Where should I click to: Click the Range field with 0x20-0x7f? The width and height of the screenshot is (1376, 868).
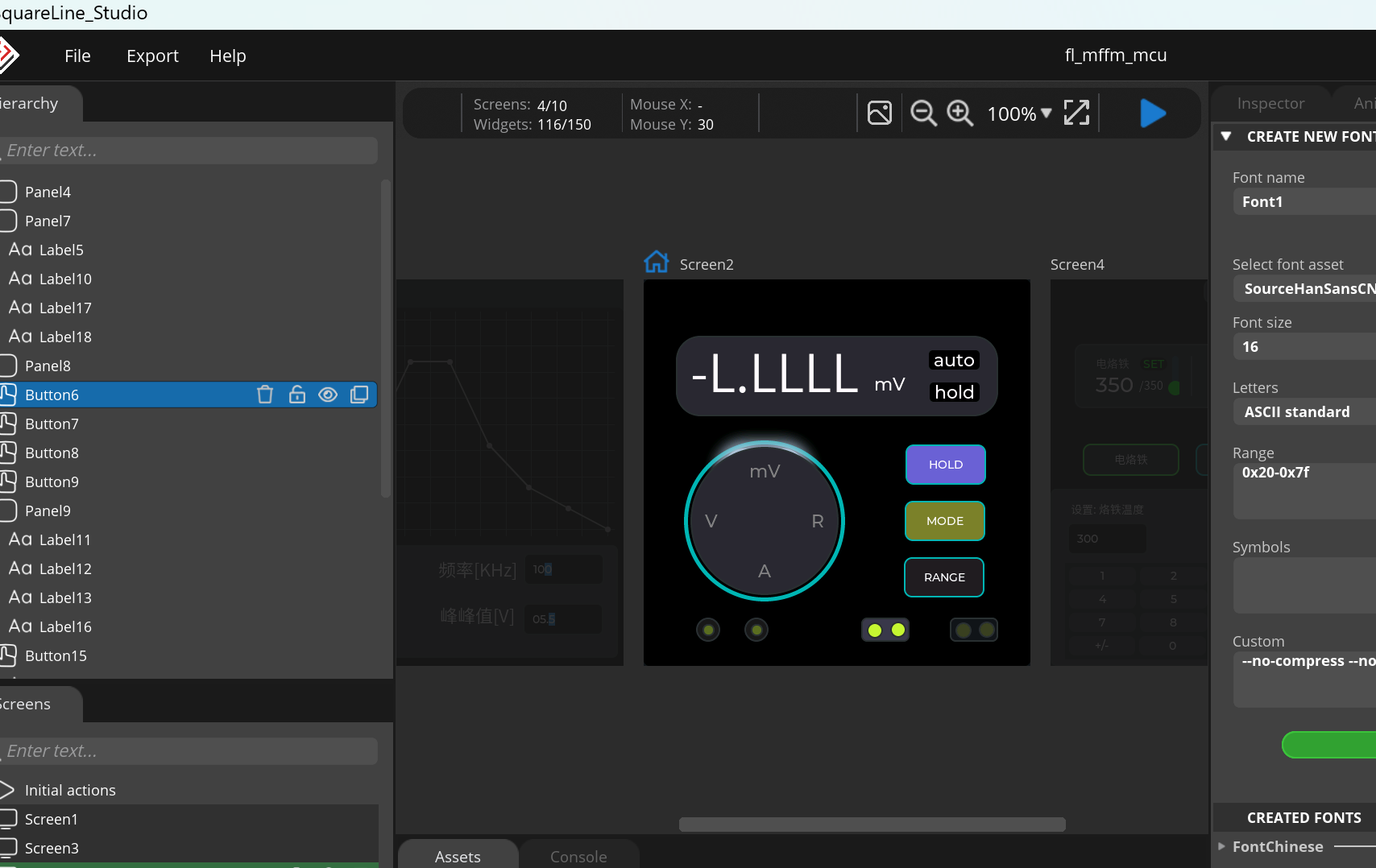coord(1304,491)
